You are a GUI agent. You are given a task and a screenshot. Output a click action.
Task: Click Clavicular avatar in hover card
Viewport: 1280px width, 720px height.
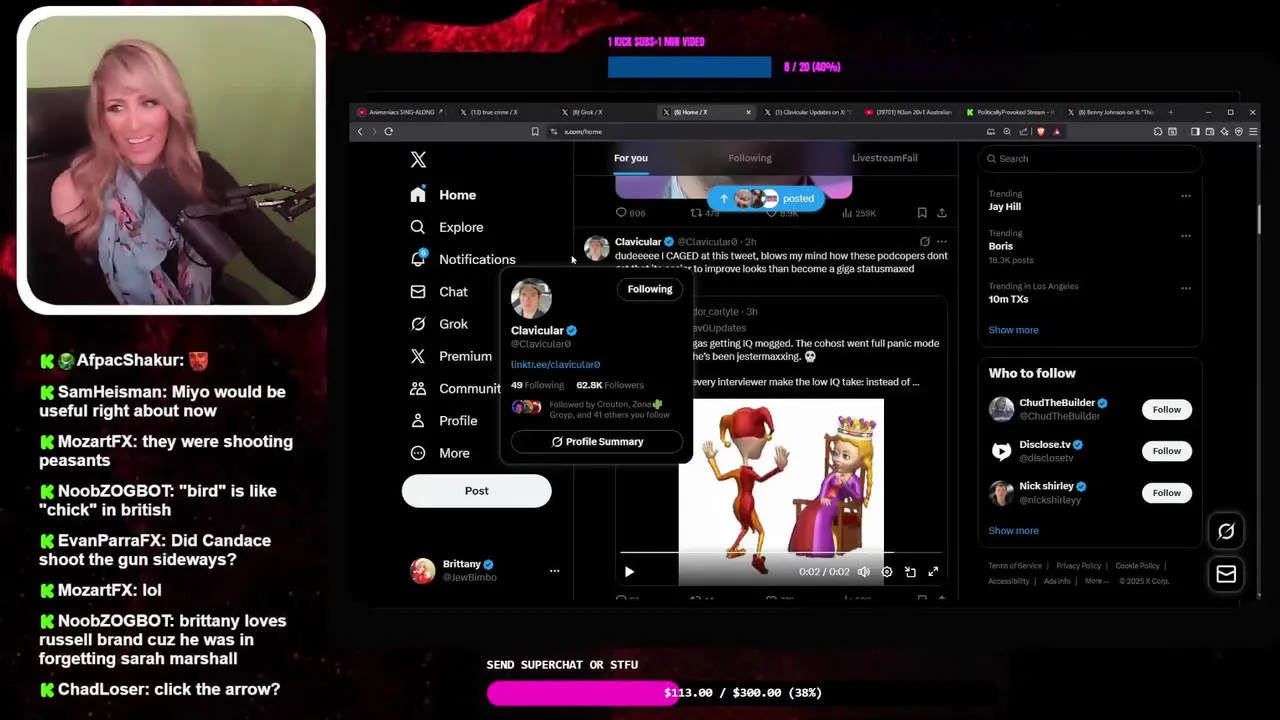pyautogui.click(x=531, y=298)
